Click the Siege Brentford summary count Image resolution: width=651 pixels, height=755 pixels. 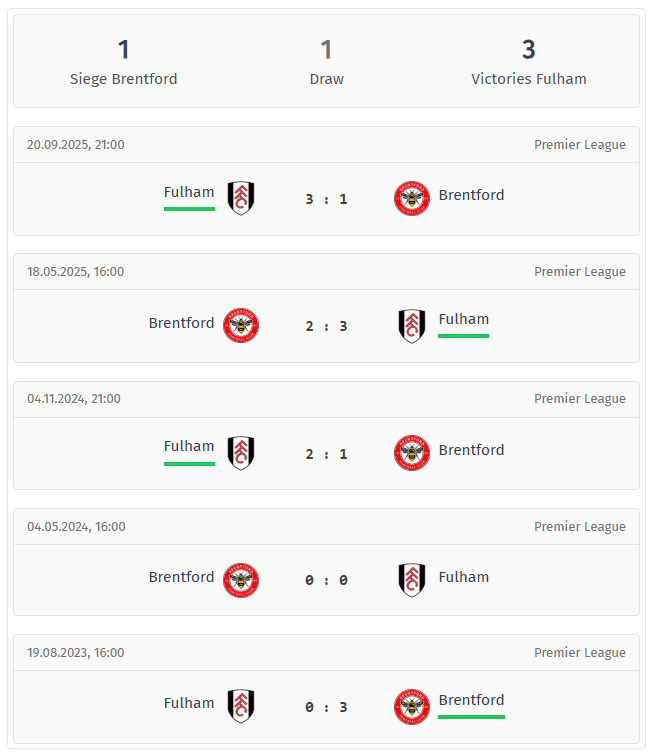(x=123, y=49)
